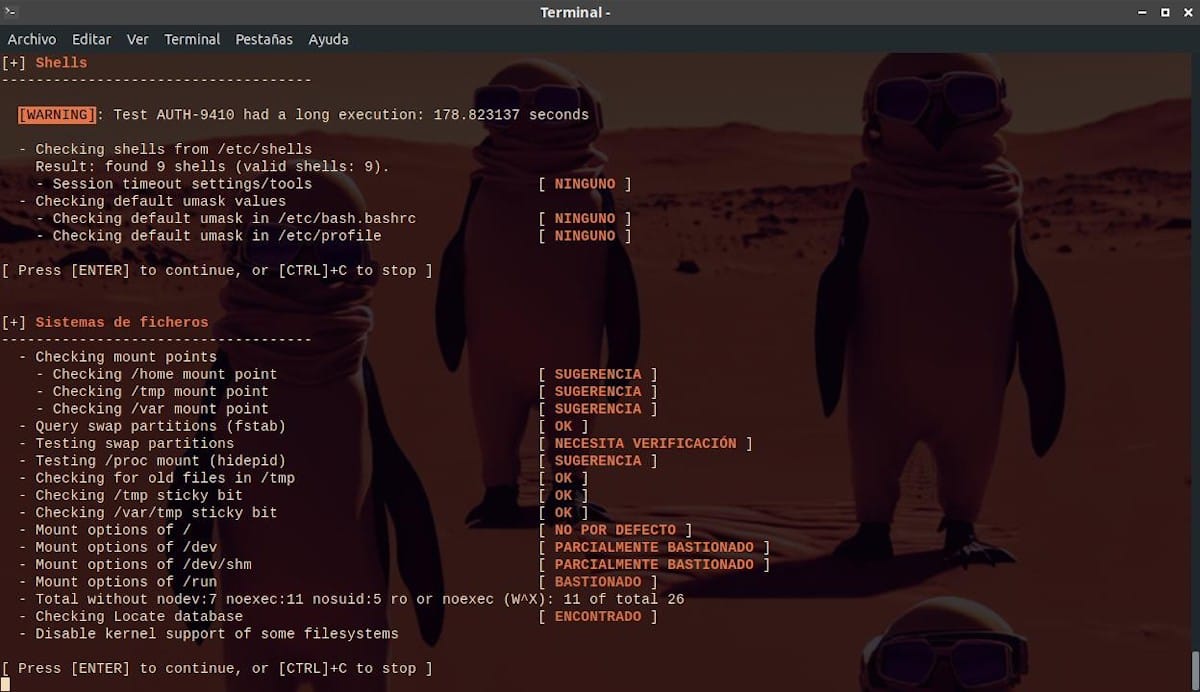Click OK next to old files in /tmp
Image resolution: width=1200 pixels, height=692 pixels.
click(563, 478)
